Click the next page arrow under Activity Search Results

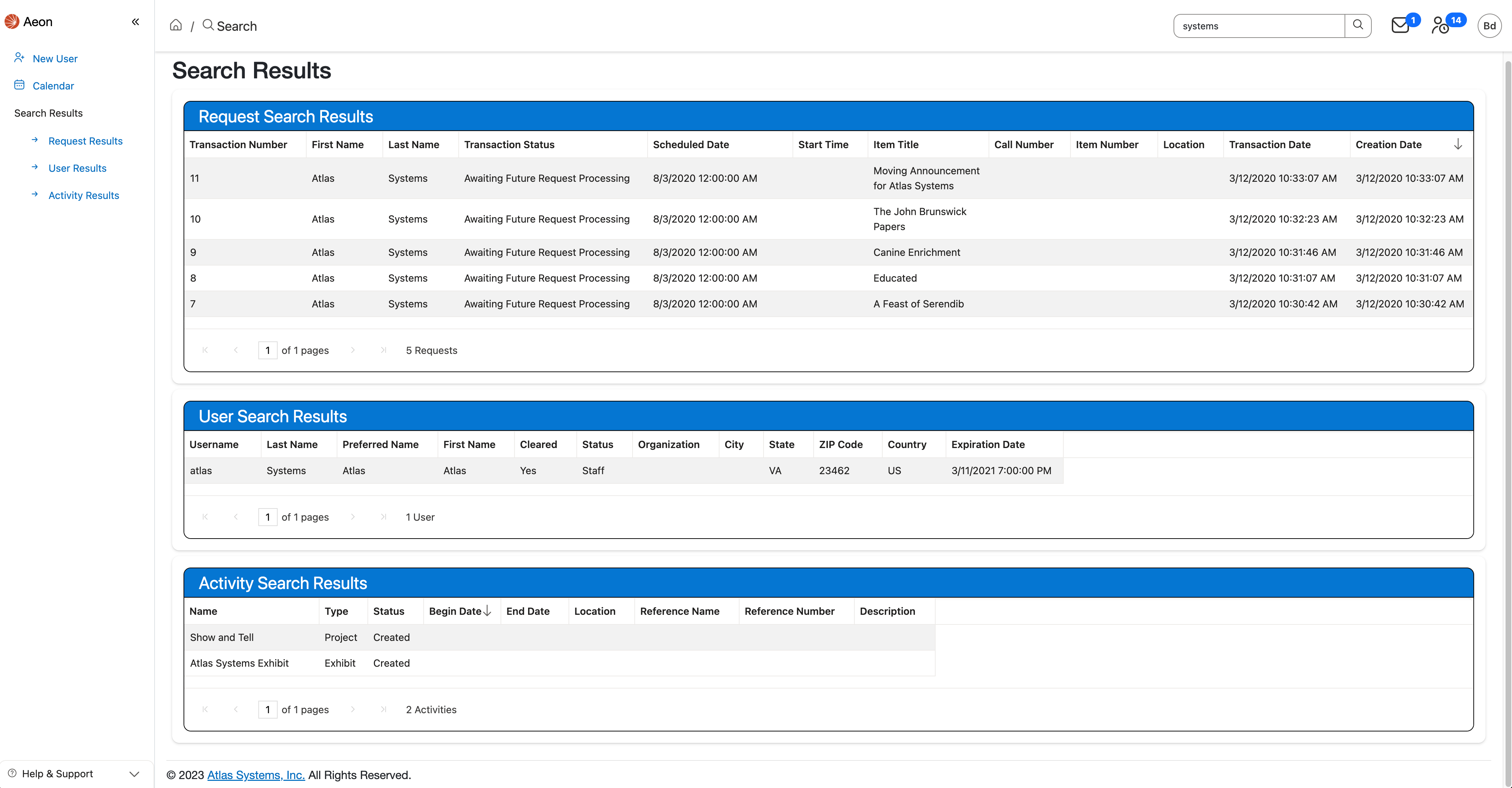(353, 709)
